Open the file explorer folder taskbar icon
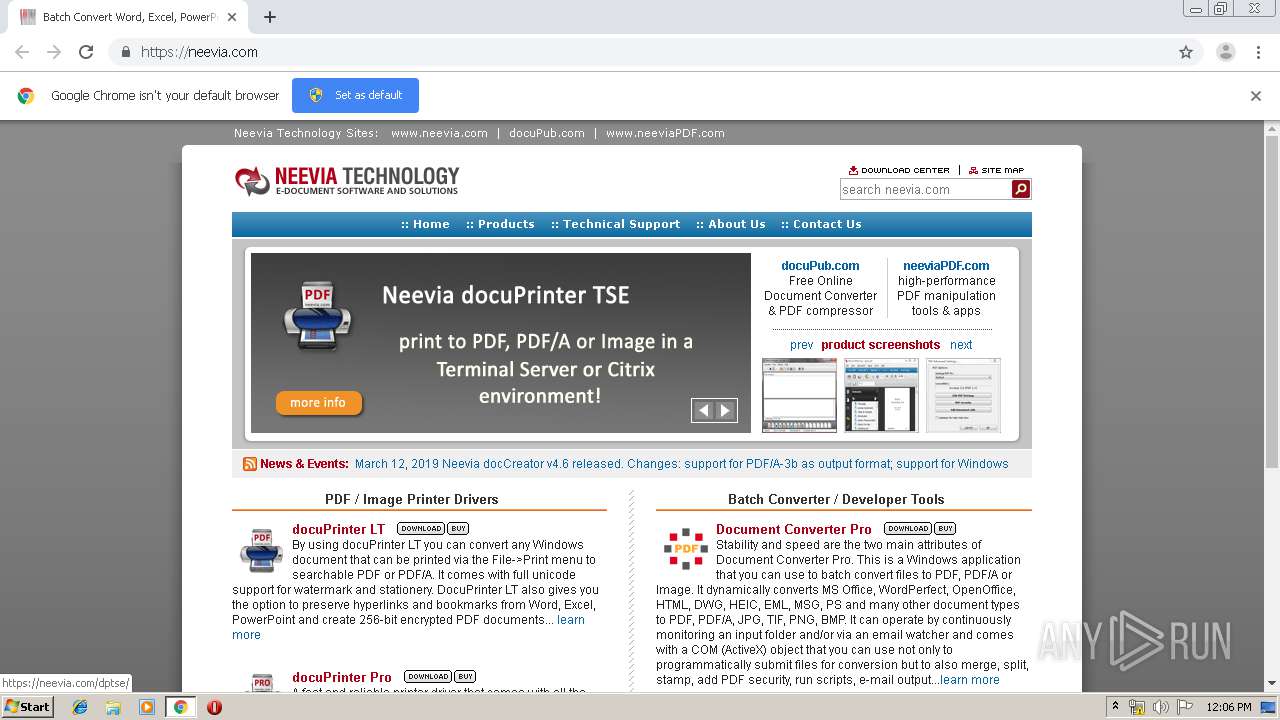This screenshot has width=1280, height=720. (113, 707)
